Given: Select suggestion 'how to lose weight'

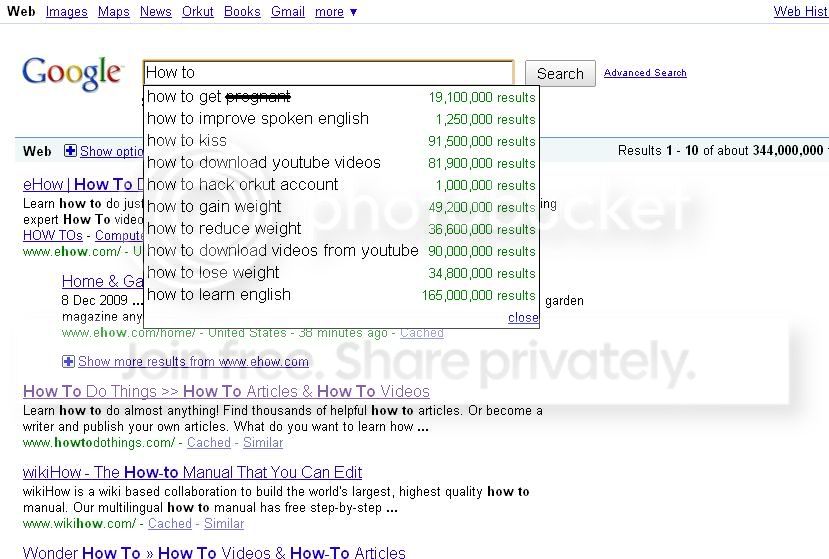Looking at the screenshot, I should click(x=342, y=273).
